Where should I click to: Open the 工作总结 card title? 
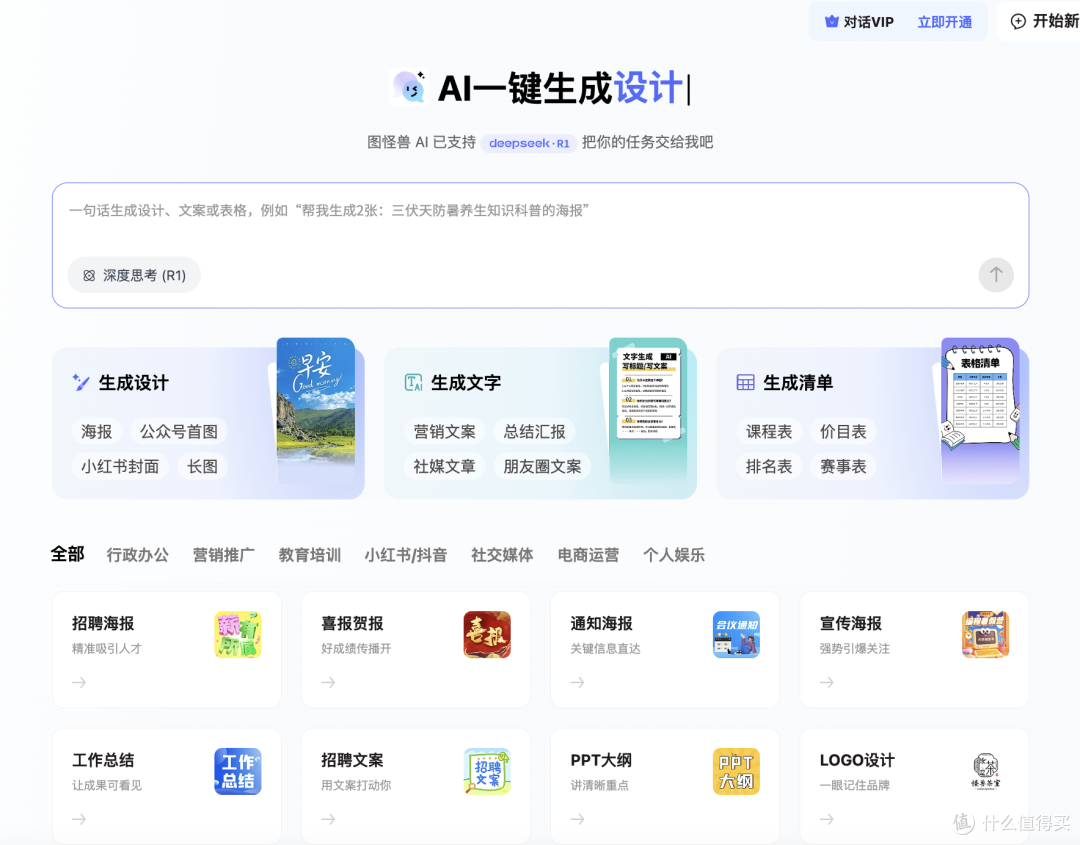(103, 760)
